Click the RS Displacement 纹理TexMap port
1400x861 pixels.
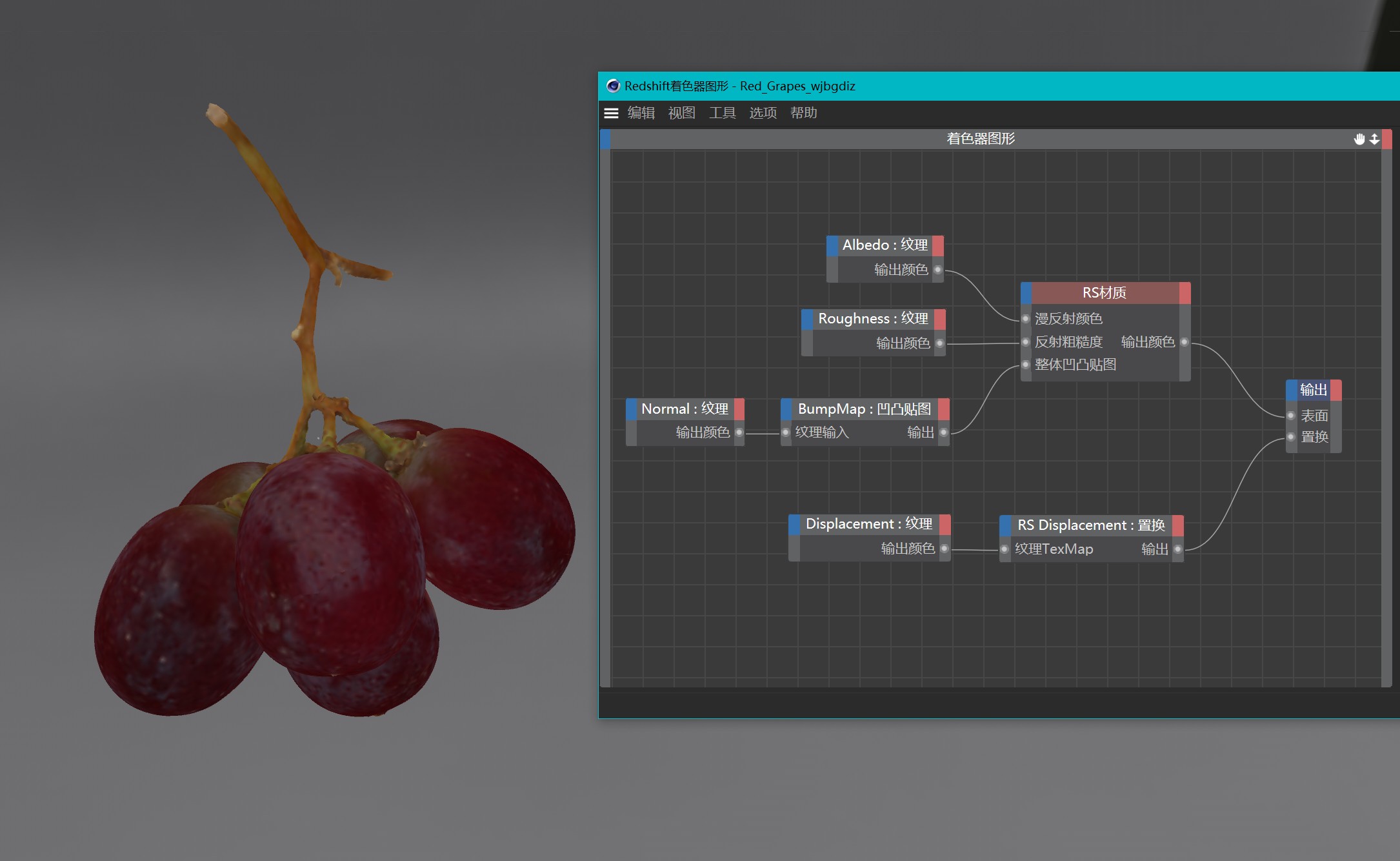coord(1005,549)
